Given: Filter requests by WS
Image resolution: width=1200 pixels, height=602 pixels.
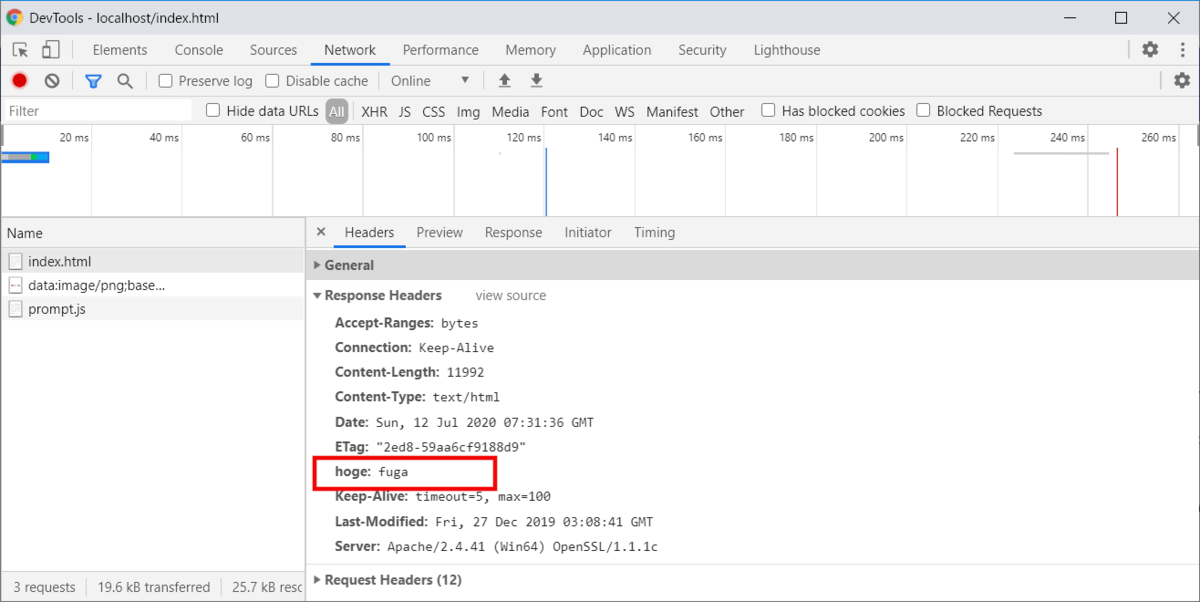Looking at the screenshot, I should (x=625, y=111).
